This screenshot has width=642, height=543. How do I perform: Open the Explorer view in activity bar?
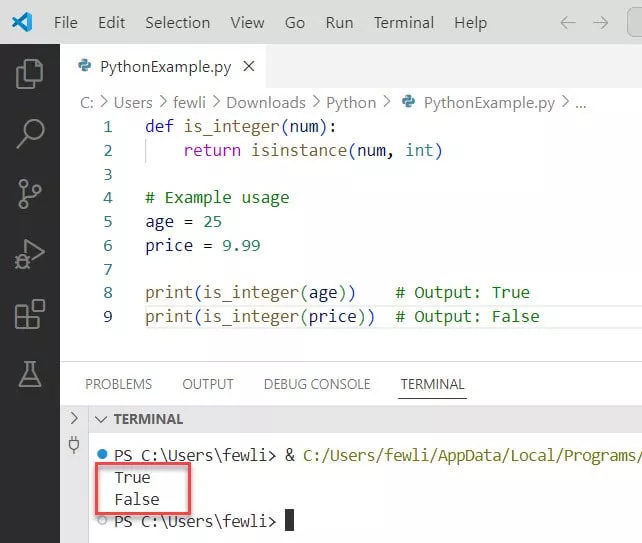[30, 74]
